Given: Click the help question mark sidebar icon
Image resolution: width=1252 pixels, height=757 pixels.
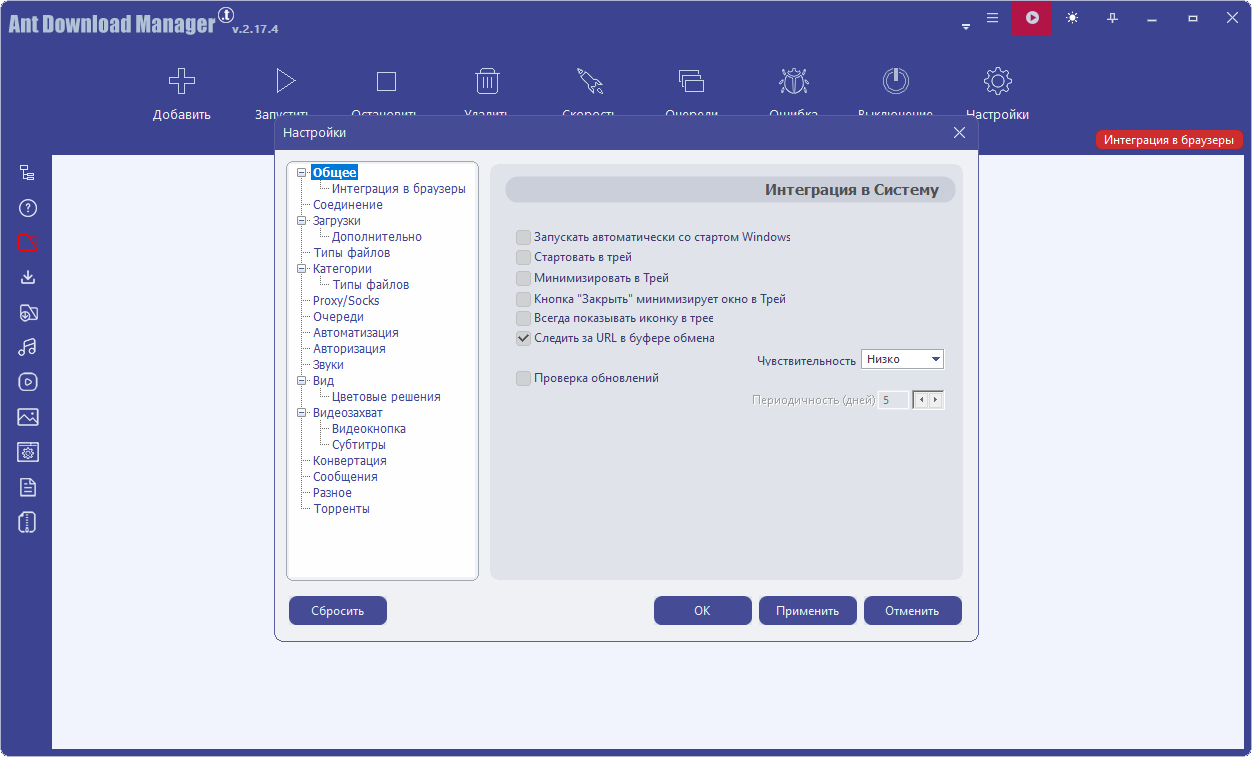Looking at the screenshot, I should click(28, 208).
